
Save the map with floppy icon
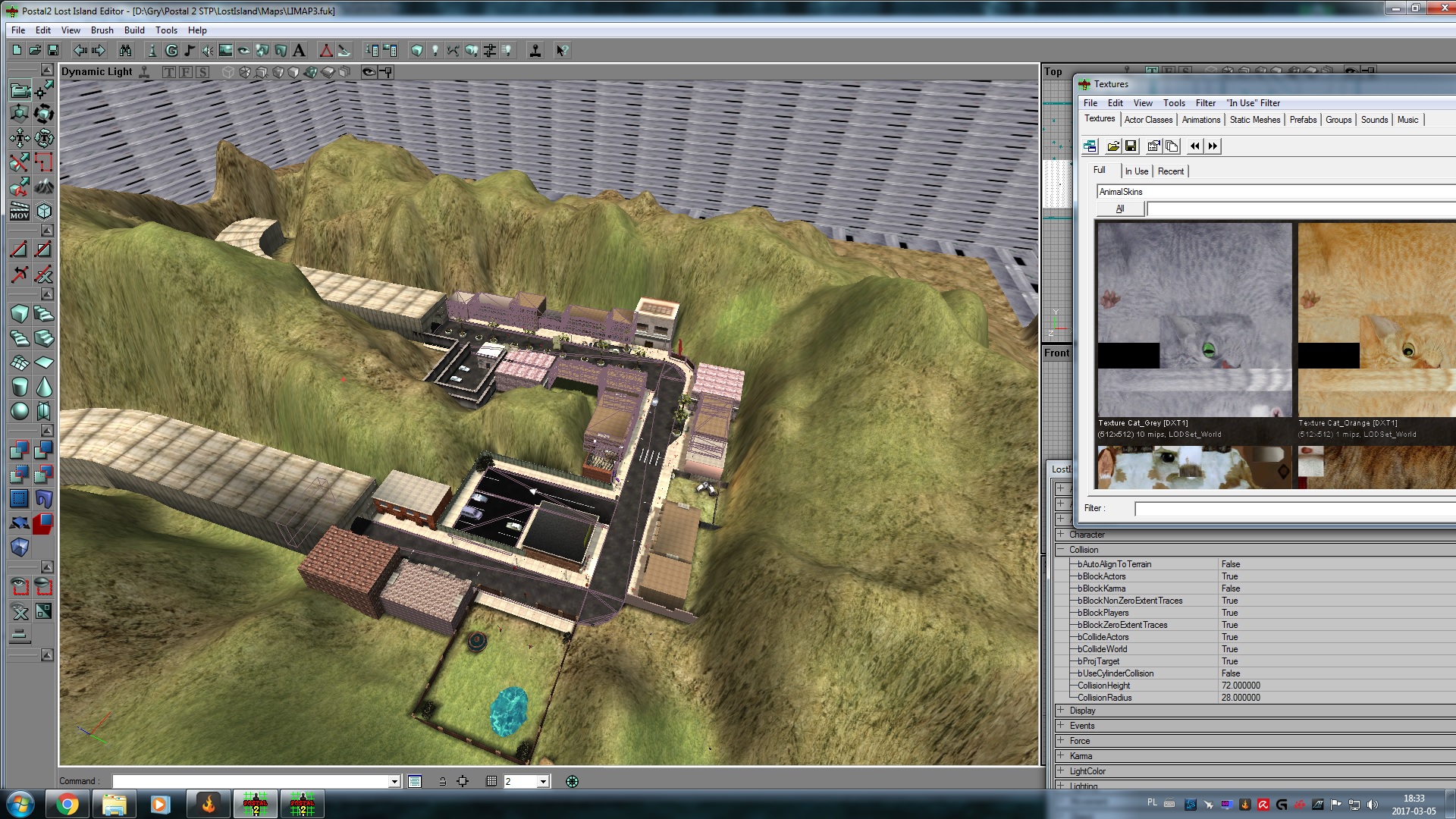(53, 50)
